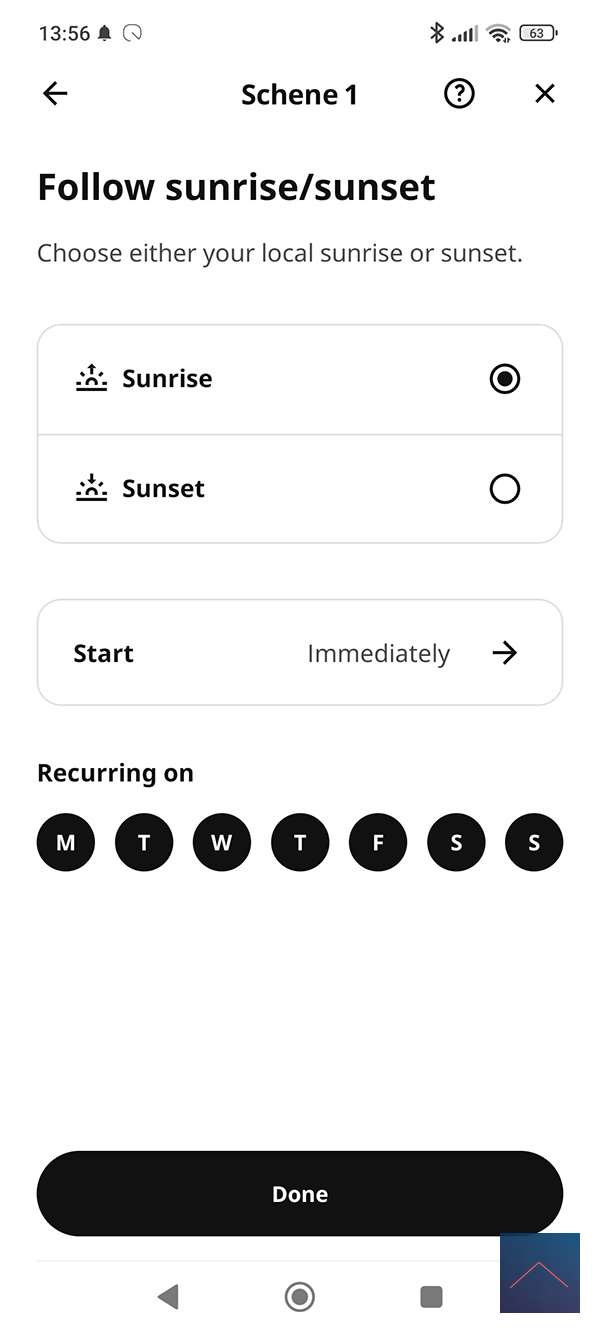Click the scroll-to-top arrow overlay

pyautogui.click(x=540, y=1273)
